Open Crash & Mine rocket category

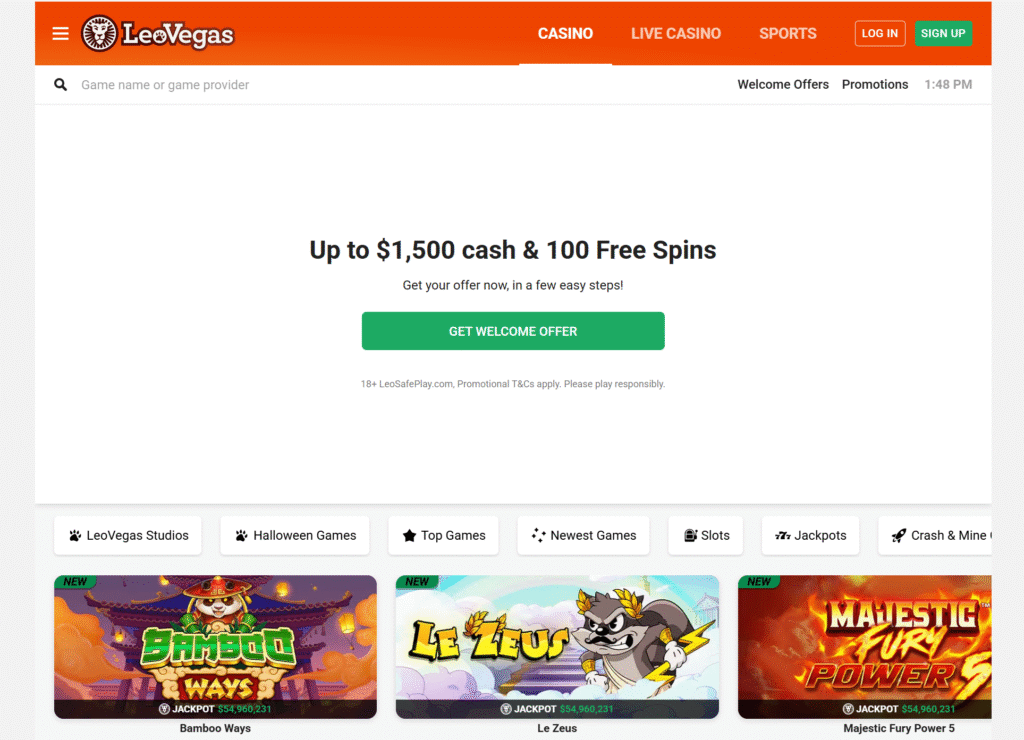(x=935, y=536)
